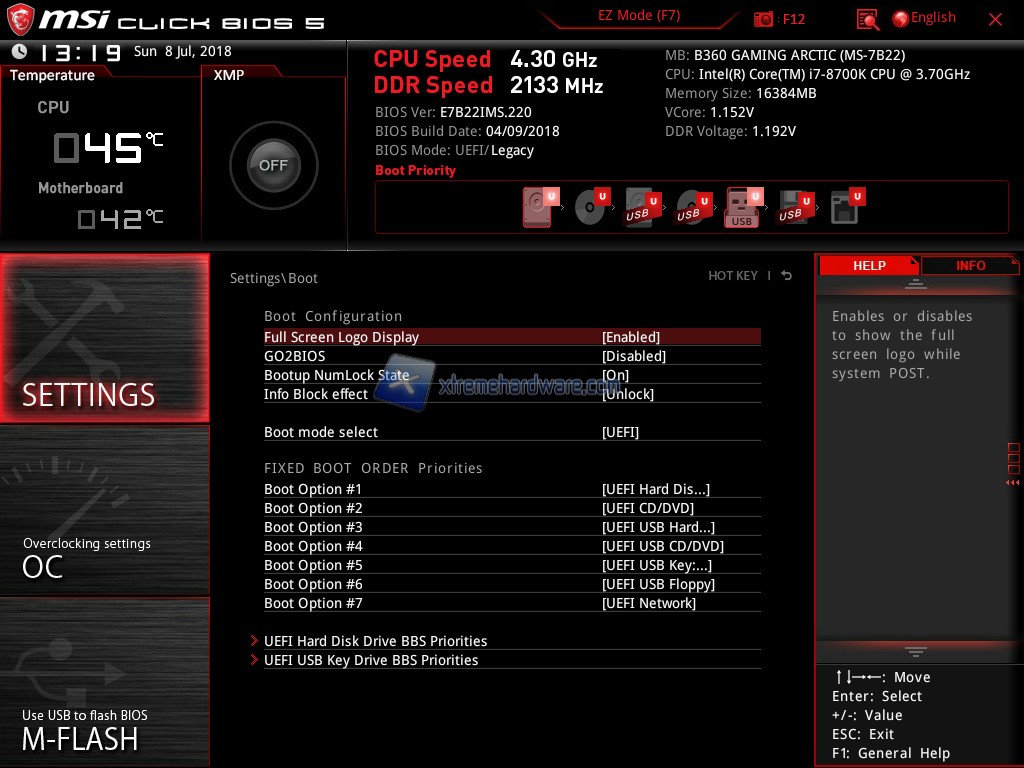Open the OC overclocking settings section
This screenshot has width=1024, height=768.
coord(105,556)
